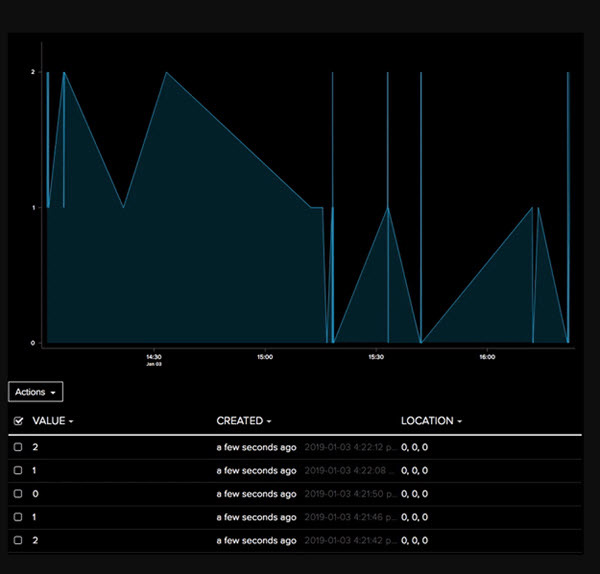Open the Actions dropdown button
600x574 pixels.
(x=36, y=392)
